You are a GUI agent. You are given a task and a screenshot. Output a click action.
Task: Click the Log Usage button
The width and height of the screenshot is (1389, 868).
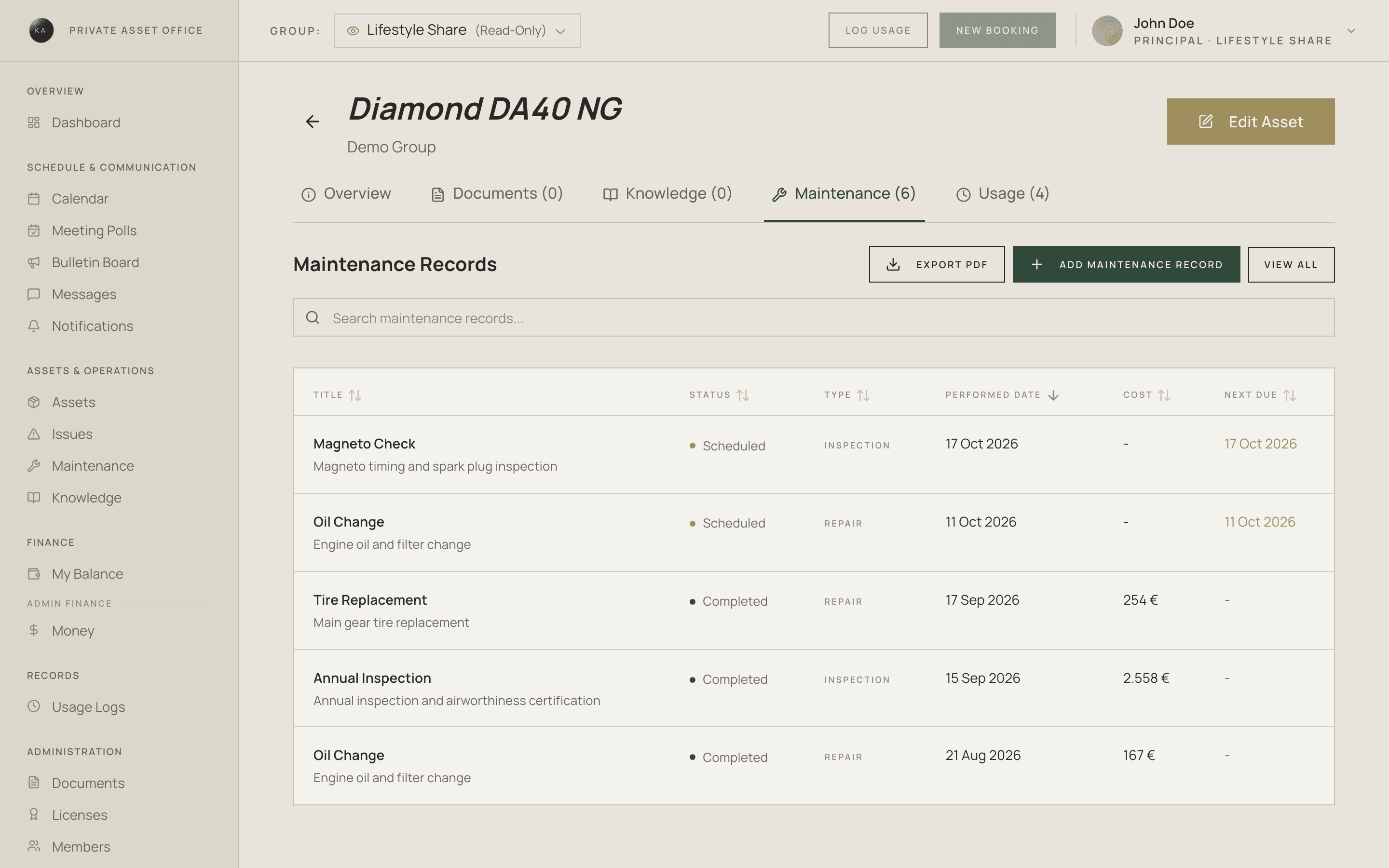click(878, 30)
